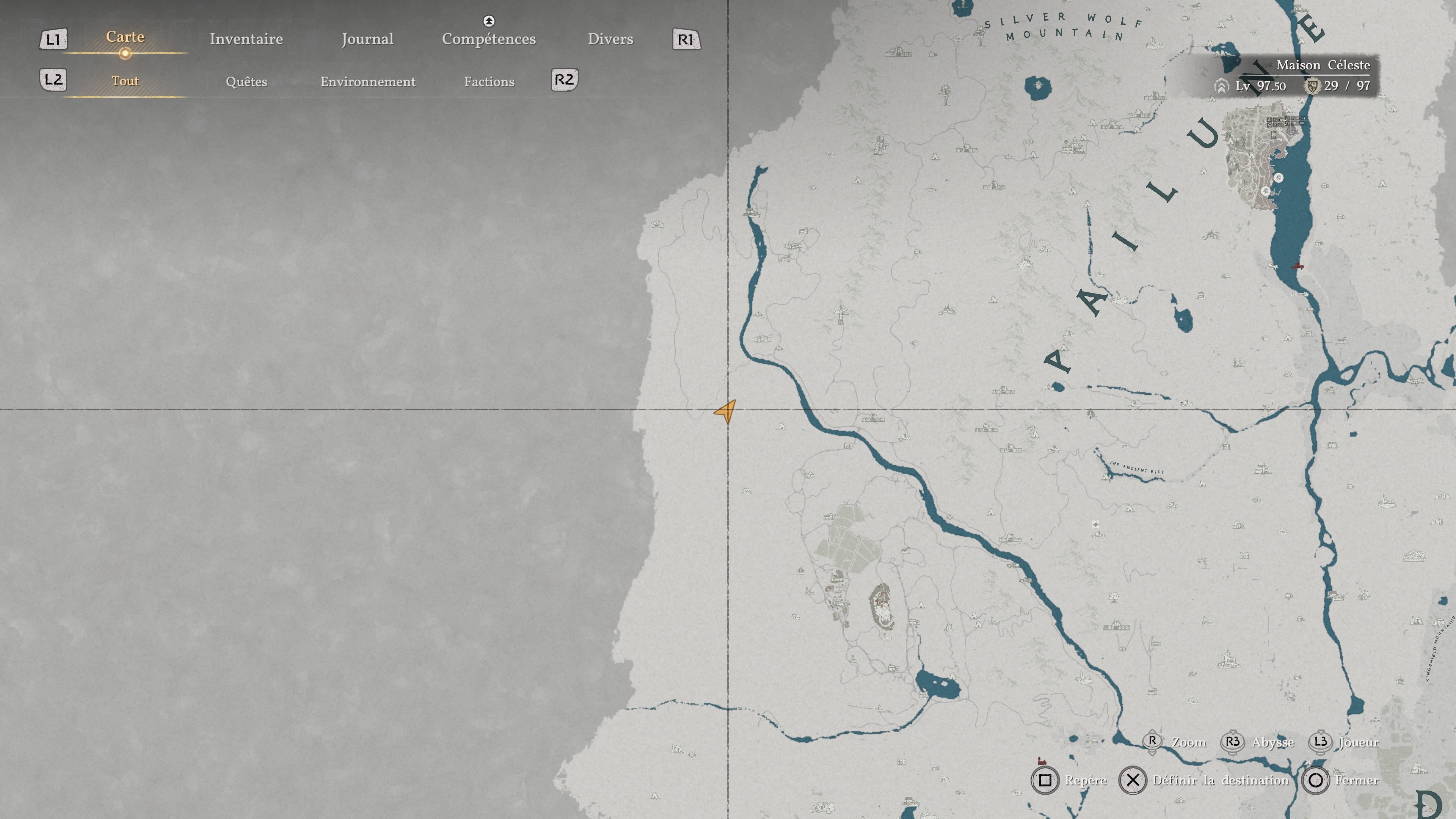Click the Zoom prompt label
Viewport: 1456px width, 819px height.
pos(1189,742)
